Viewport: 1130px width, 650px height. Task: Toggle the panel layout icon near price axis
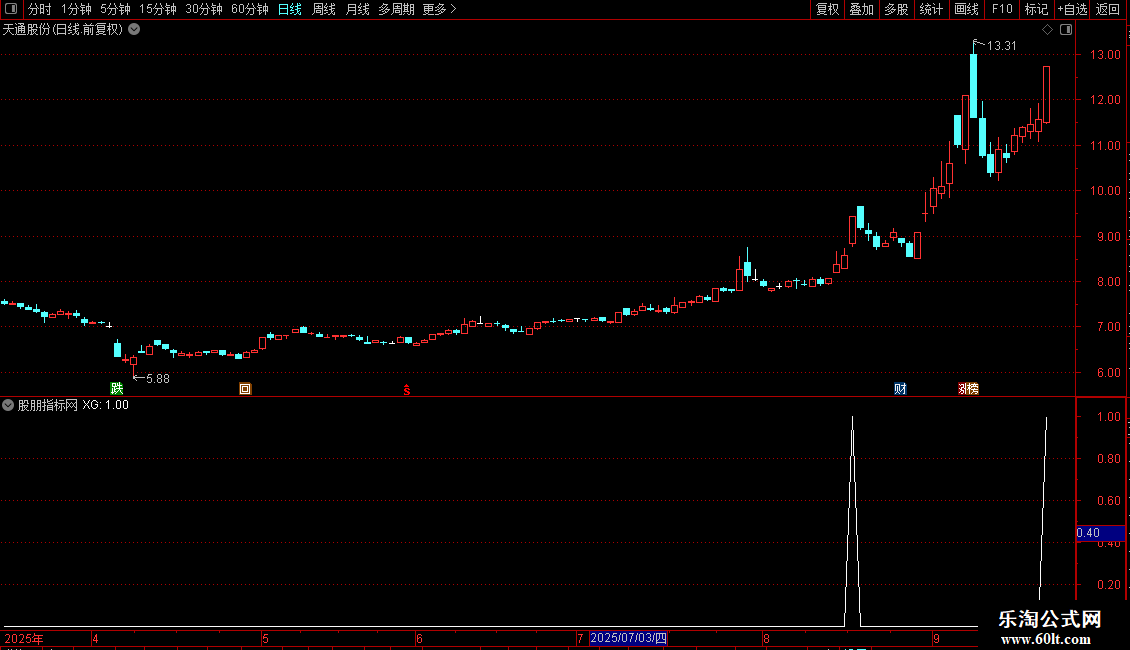tap(1066, 30)
